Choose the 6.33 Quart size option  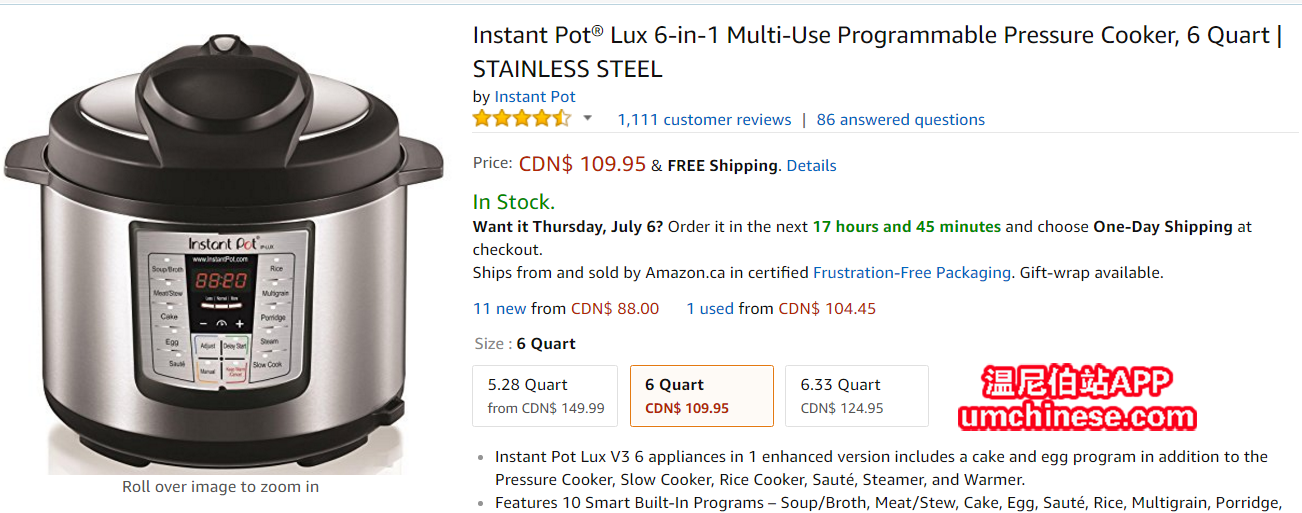tap(856, 395)
